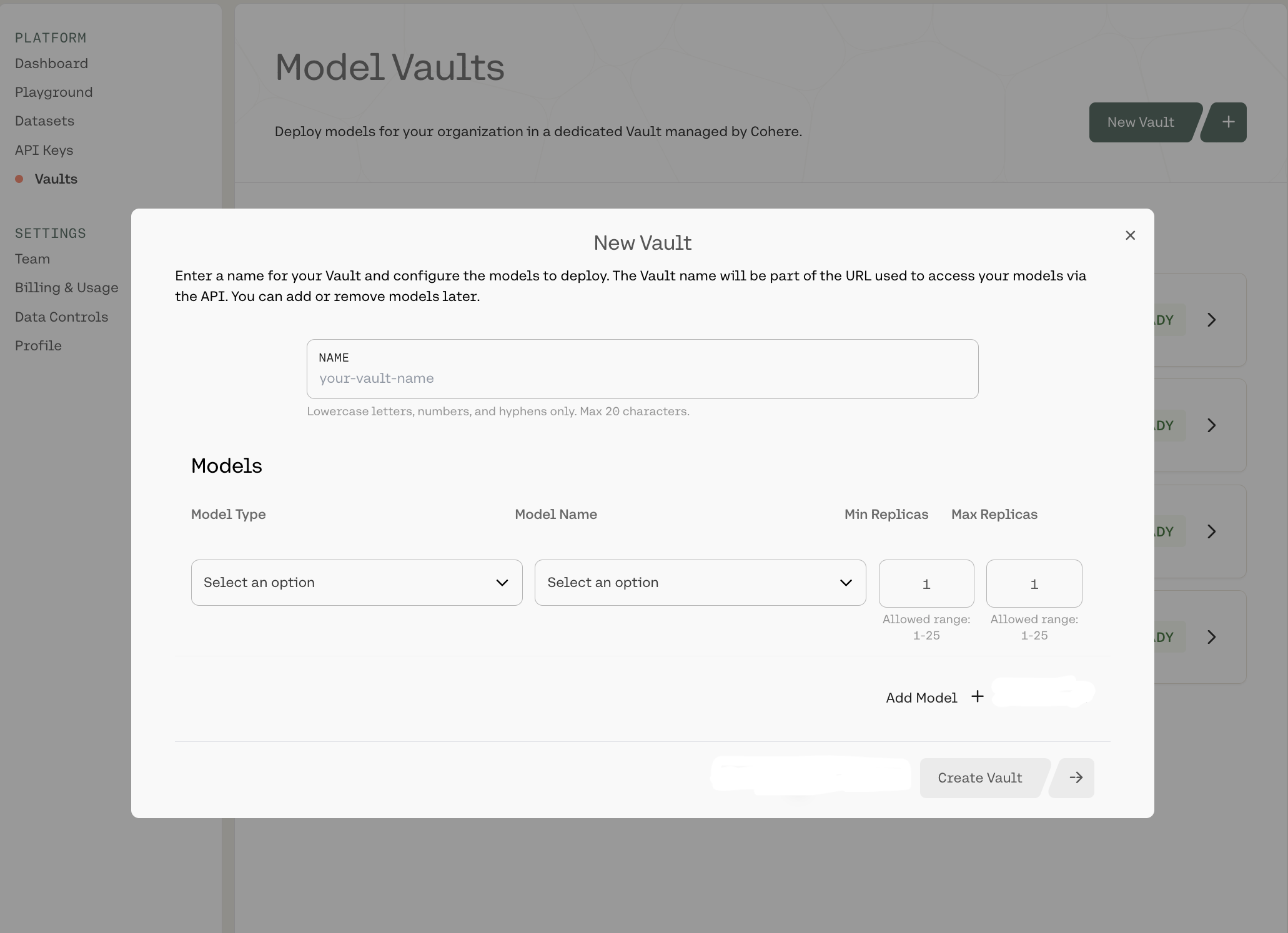Viewport: 1288px width, 933px height.
Task: Click the Add Model text
Action: pos(921,698)
